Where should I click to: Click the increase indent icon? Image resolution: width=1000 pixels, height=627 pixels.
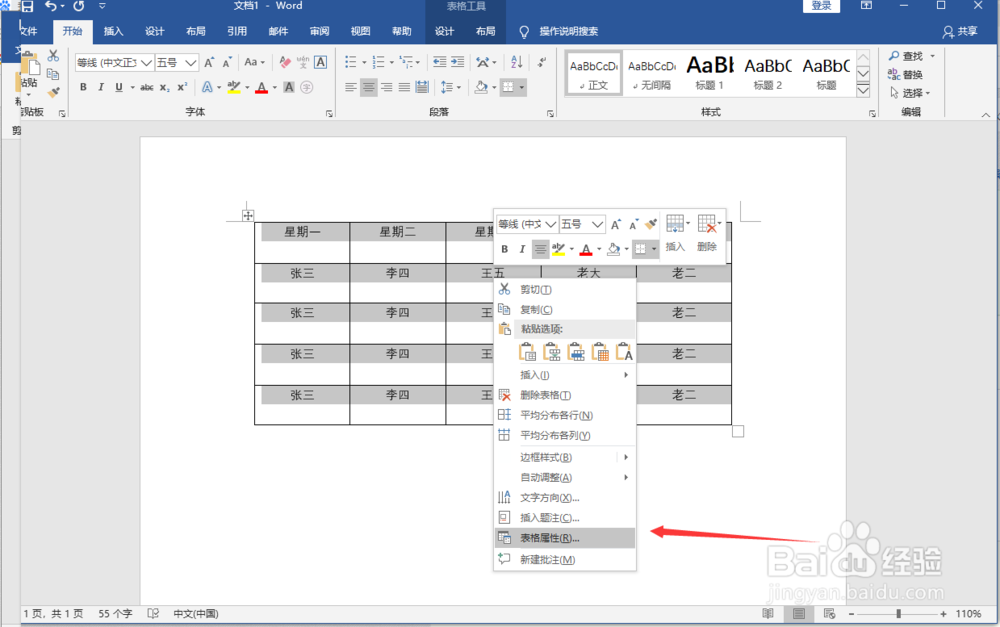[x=458, y=61]
